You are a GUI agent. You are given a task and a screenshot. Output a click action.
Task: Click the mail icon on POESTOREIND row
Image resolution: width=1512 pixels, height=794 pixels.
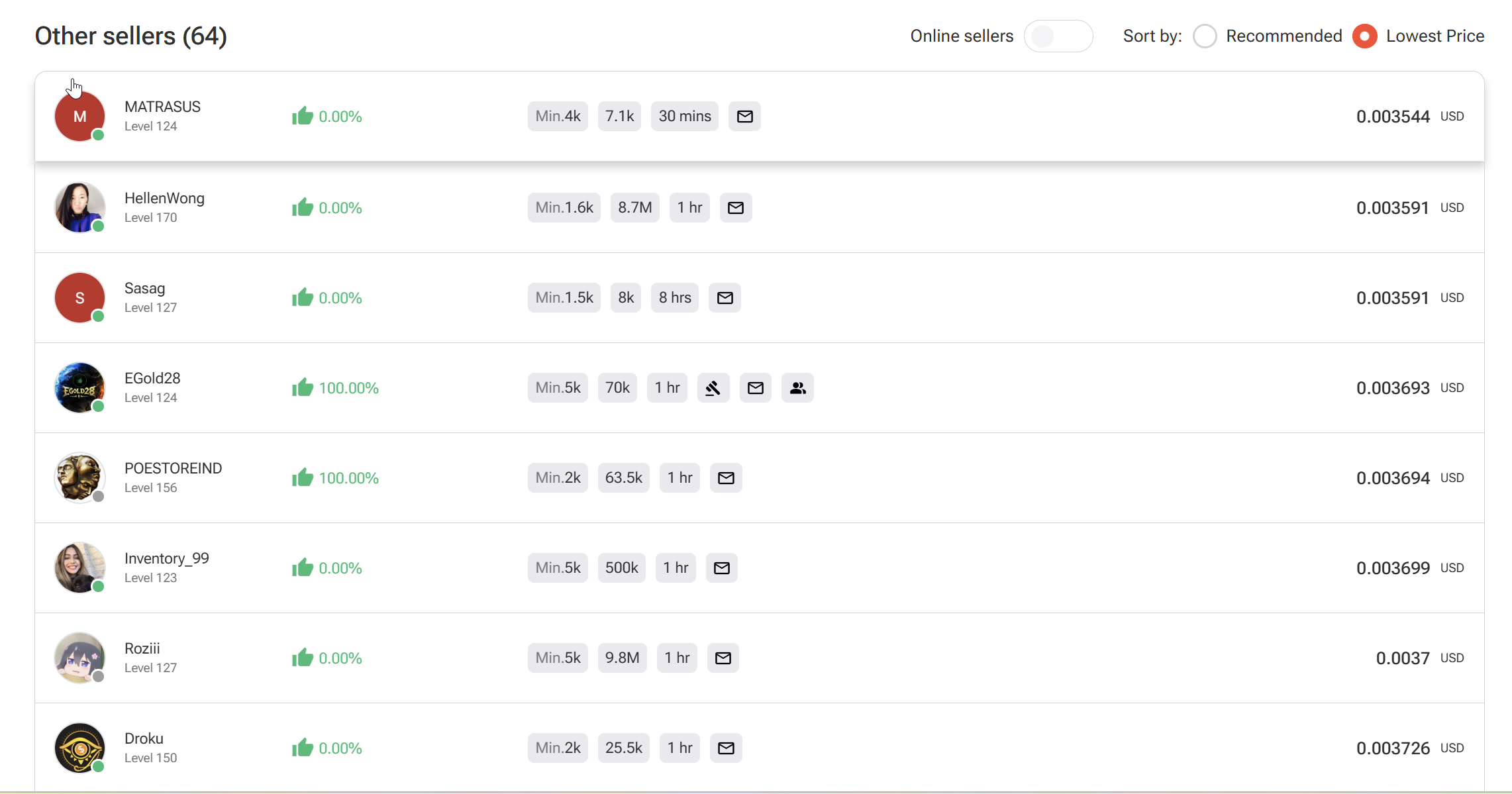pos(726,478)
